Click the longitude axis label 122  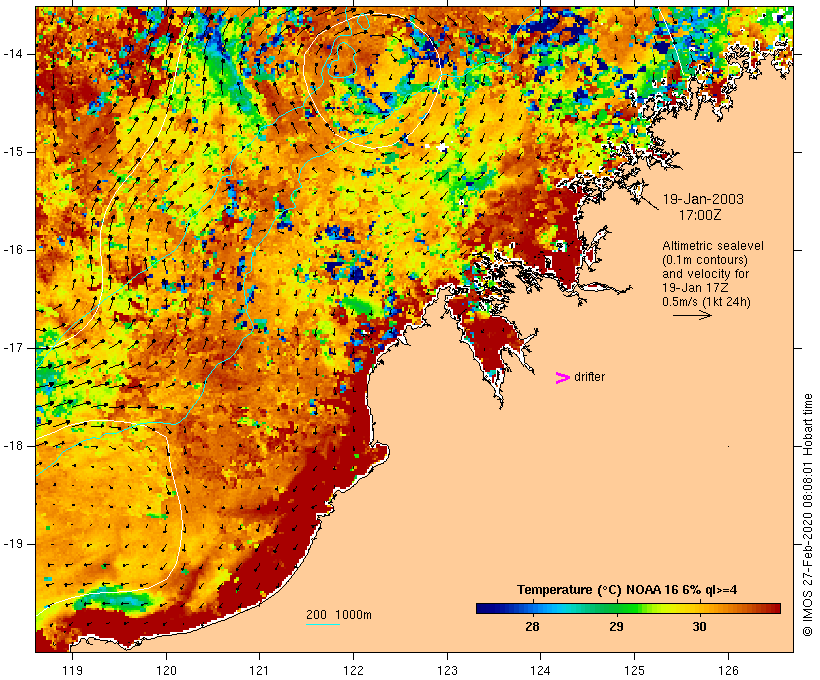(353, 670)
